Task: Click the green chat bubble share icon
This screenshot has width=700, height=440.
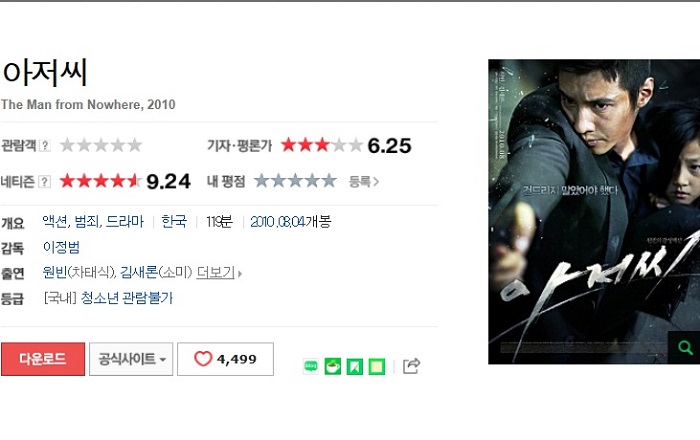Action: click(311, 366)
